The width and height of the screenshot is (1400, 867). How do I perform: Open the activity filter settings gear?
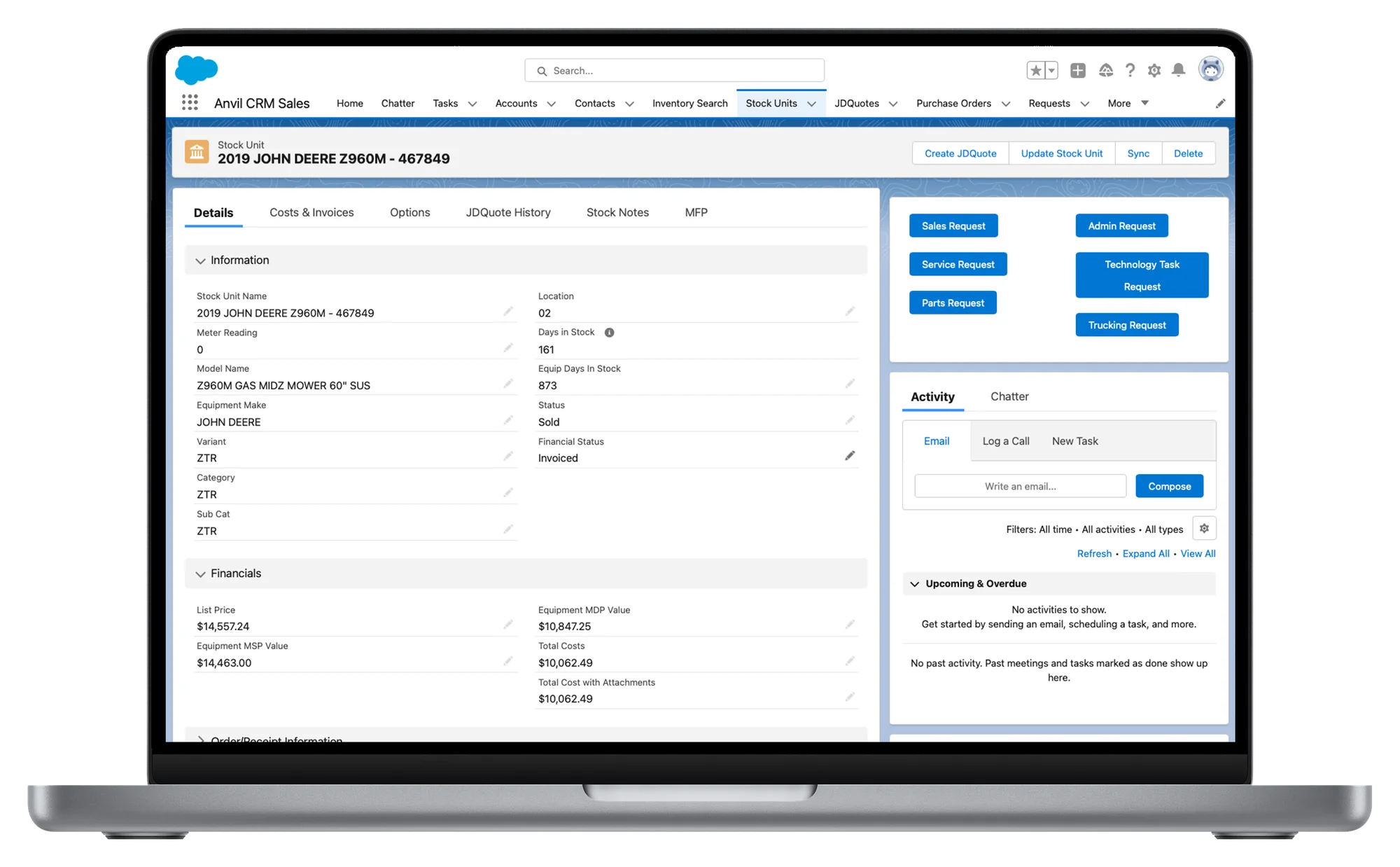tap(1204, 529)
